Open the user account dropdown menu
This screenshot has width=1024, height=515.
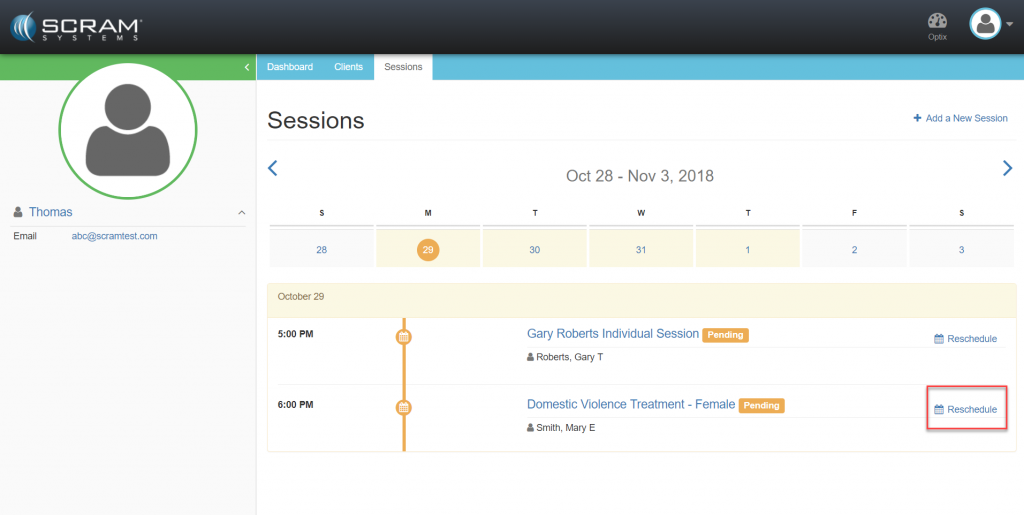pyautogui.click(x=990, y=25)
